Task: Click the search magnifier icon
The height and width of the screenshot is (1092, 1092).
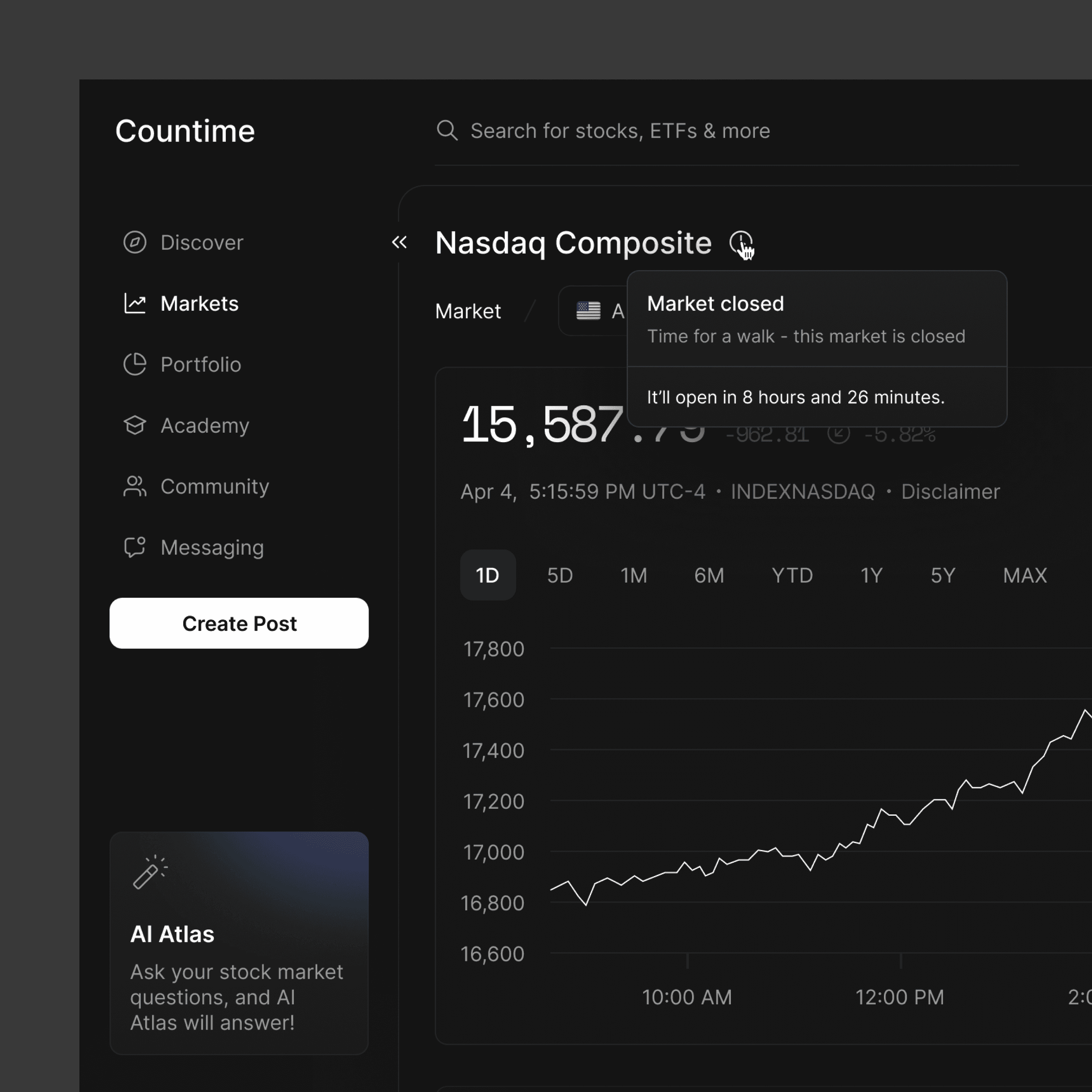Action: click(x=447, y=131)
